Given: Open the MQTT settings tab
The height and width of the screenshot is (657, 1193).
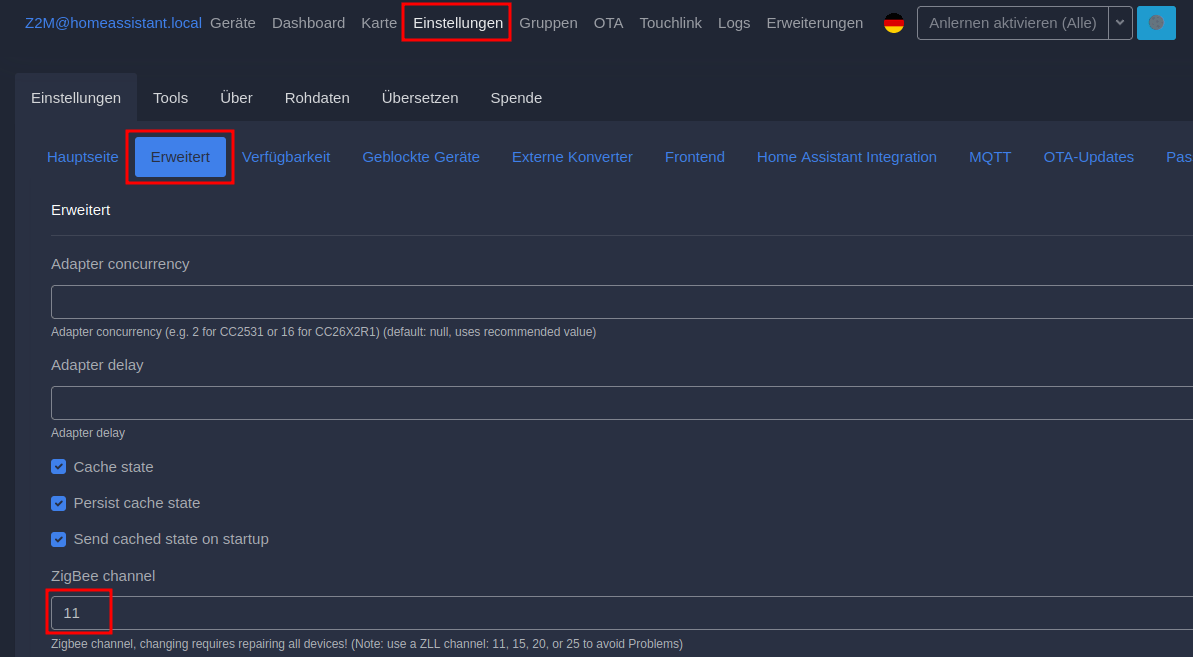Looking at the screenshot, I should [990, 157].
